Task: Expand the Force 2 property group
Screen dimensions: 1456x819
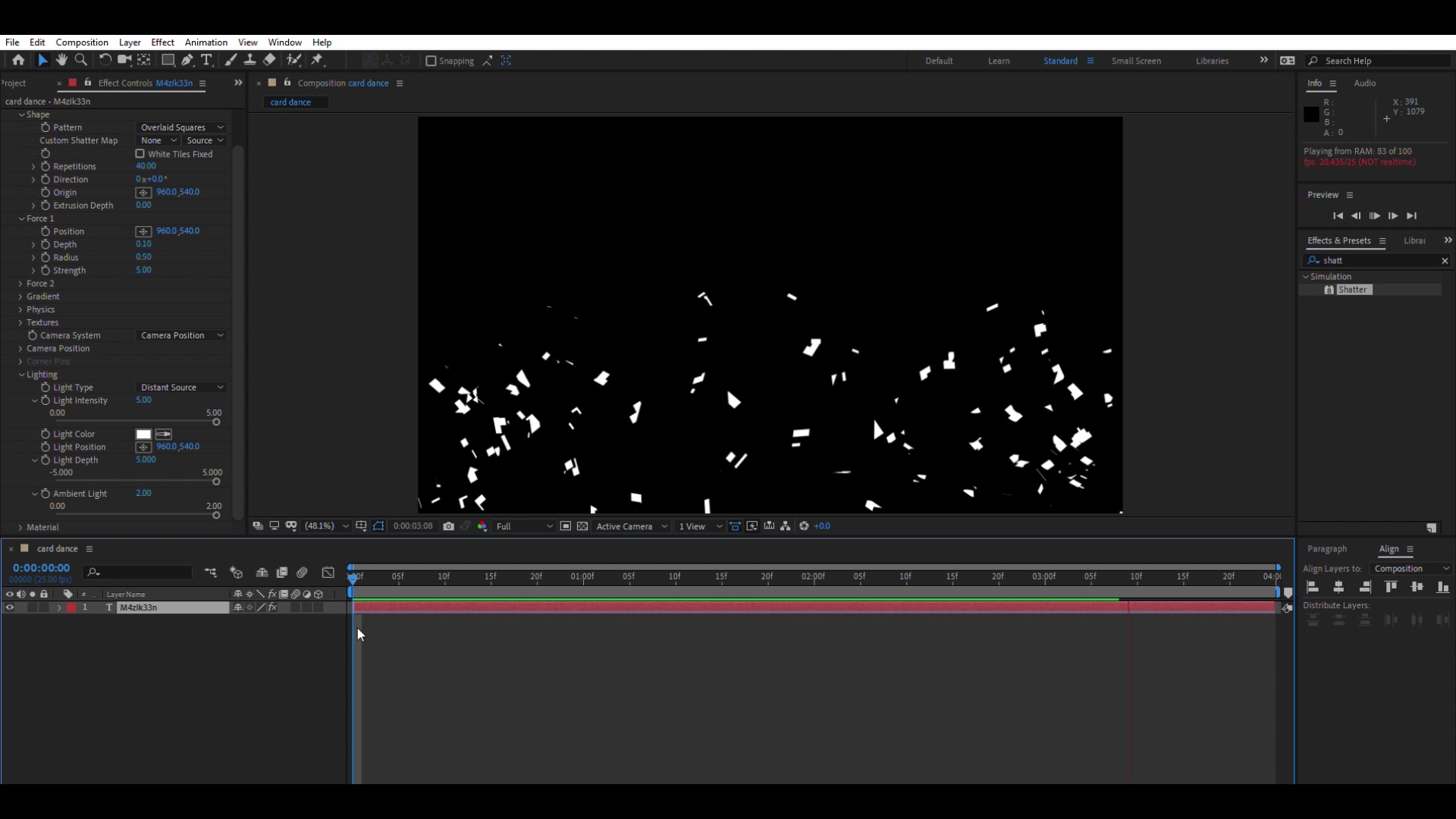Action: 20,284
